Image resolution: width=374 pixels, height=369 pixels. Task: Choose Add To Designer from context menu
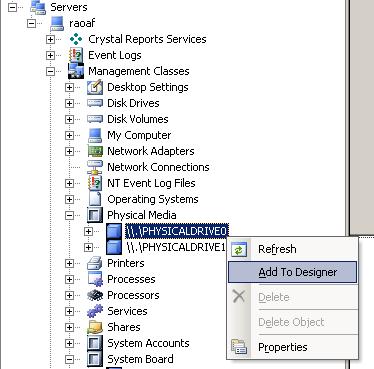(292, 272)
